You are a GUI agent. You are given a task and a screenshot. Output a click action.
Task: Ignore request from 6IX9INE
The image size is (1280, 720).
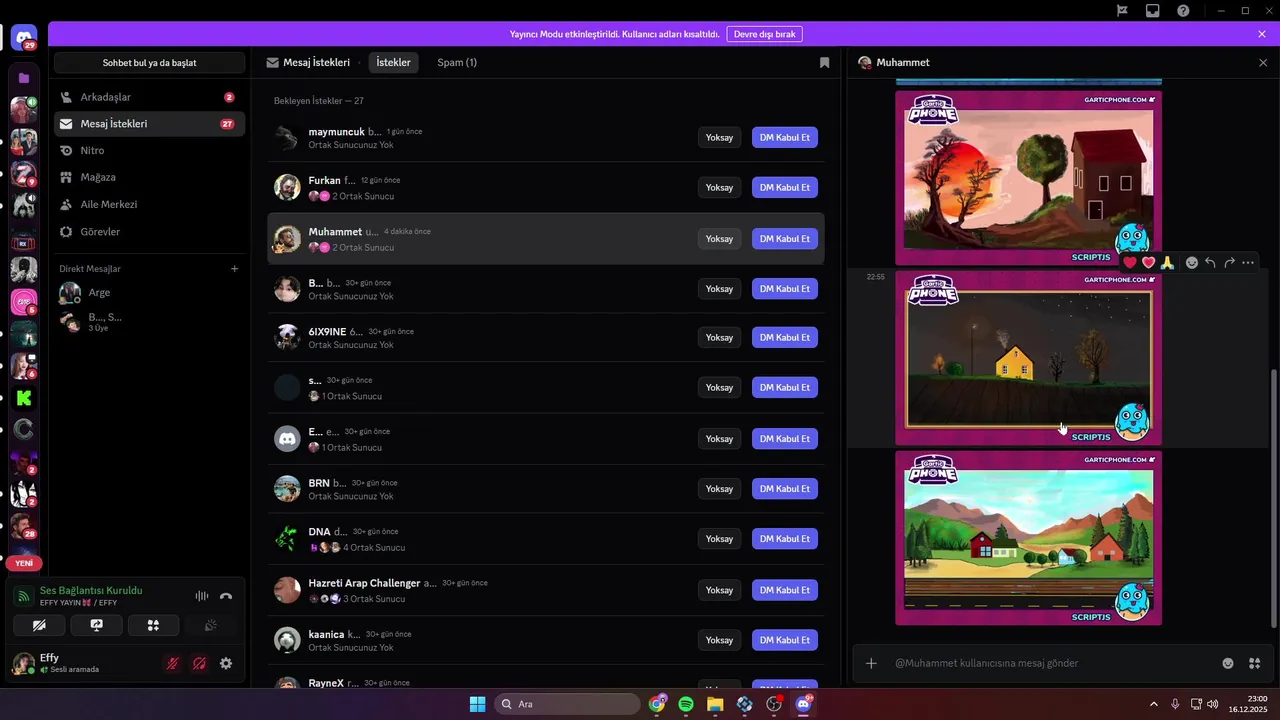(719, 337)
